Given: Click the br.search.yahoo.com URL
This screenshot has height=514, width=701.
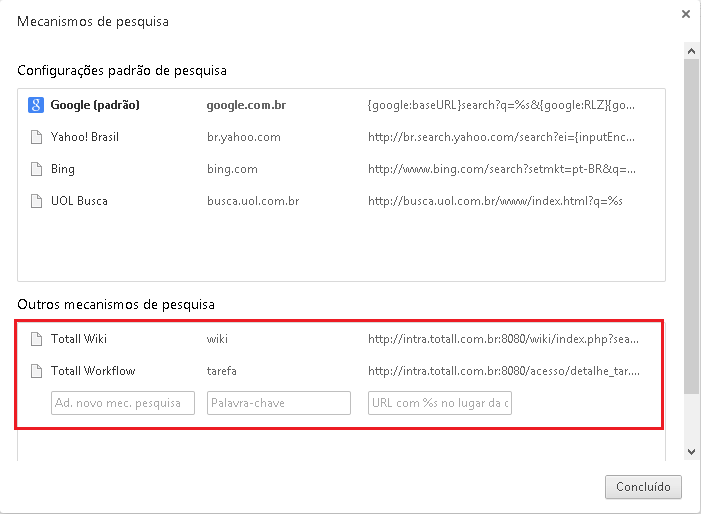Looking at the screenshot, I should (501, 137).
